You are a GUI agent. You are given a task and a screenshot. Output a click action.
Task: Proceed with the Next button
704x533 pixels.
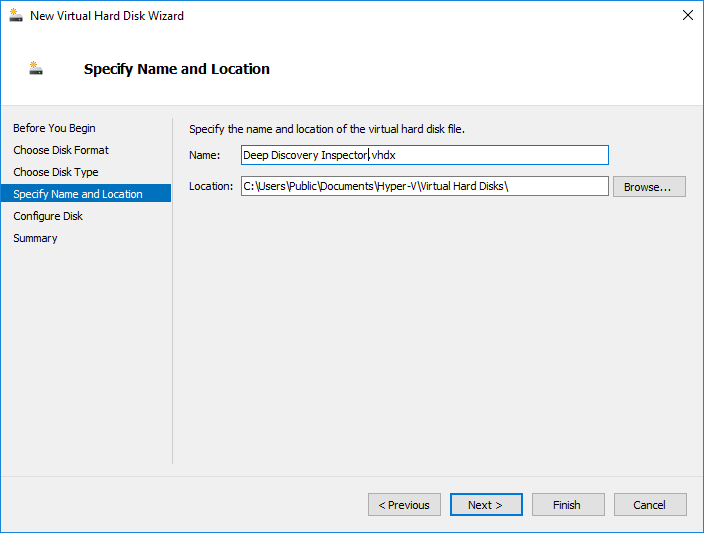coord(486,505)
